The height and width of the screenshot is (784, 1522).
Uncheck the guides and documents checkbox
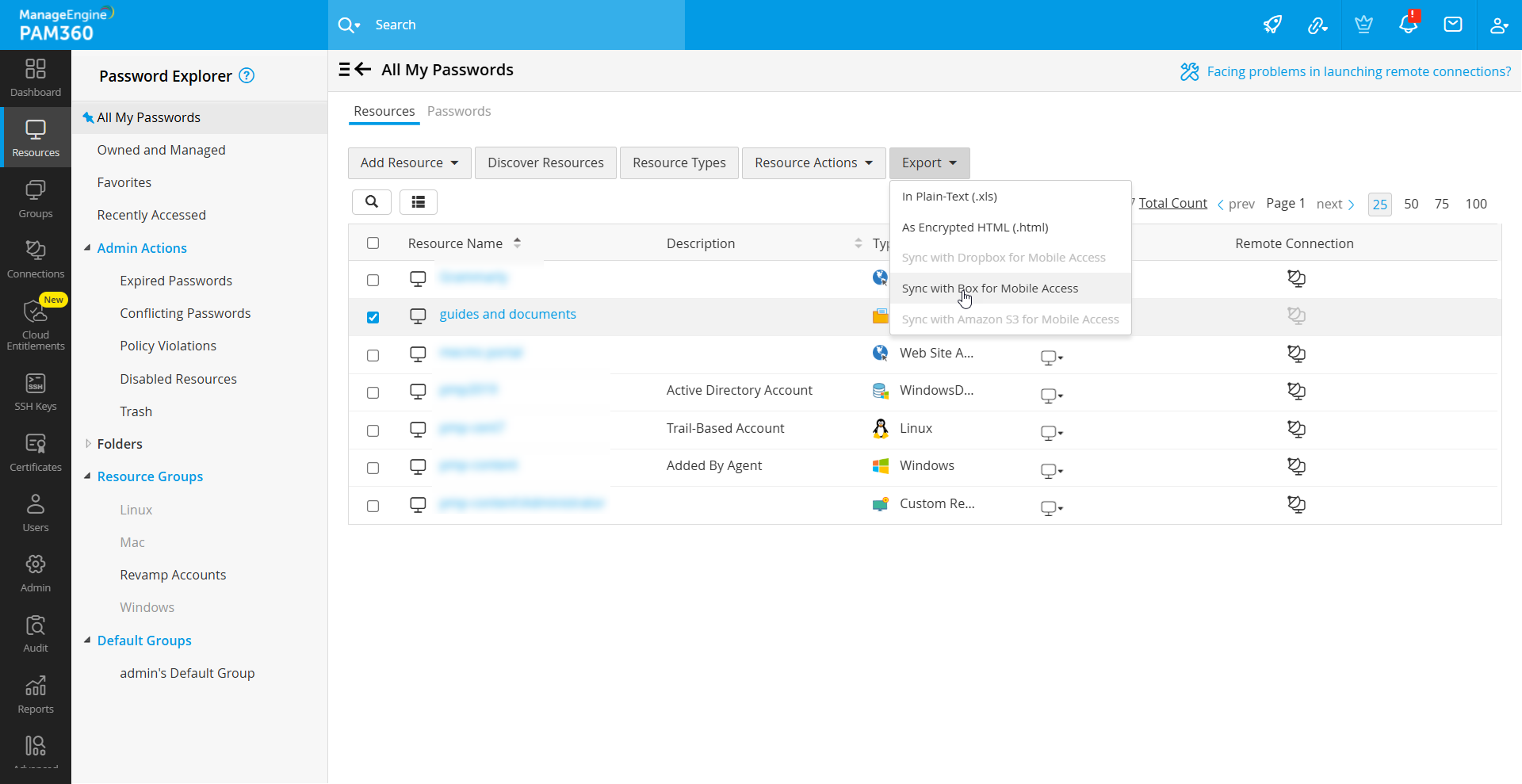click(373, 317)
